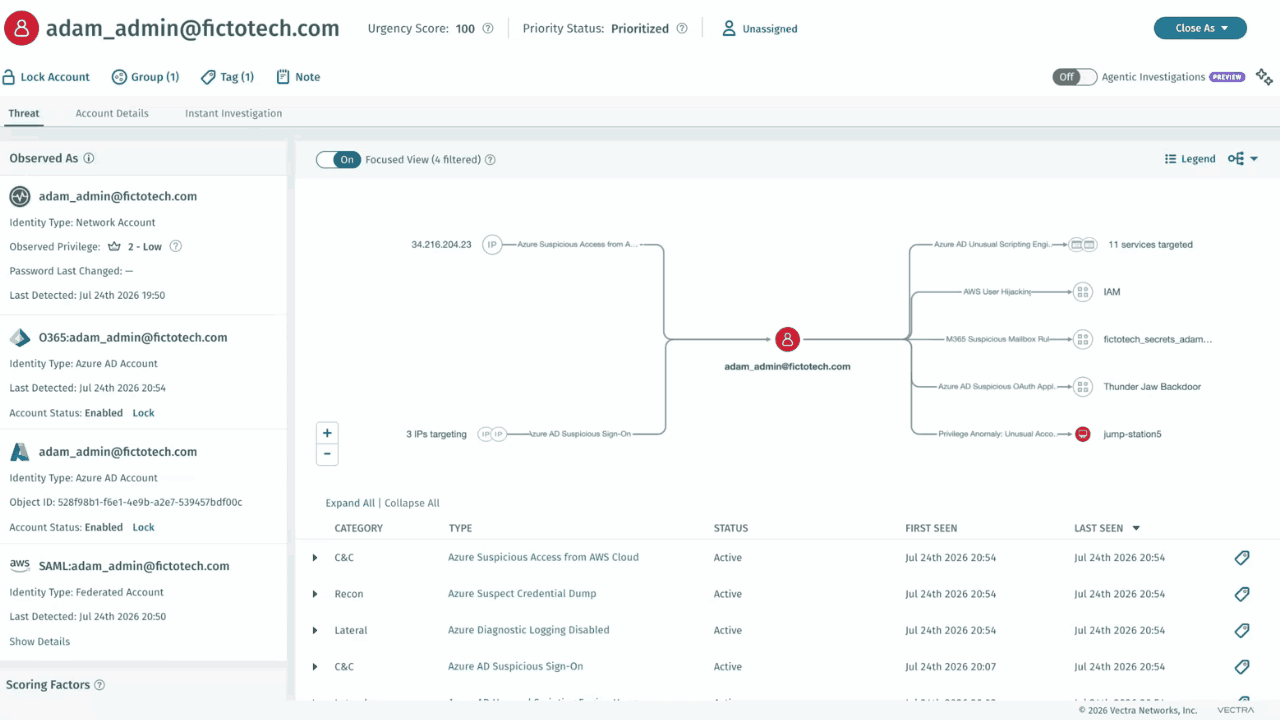Select the 11 services targeted node icon
This screenshot has height=720, width=1280.
point(1083,244)
